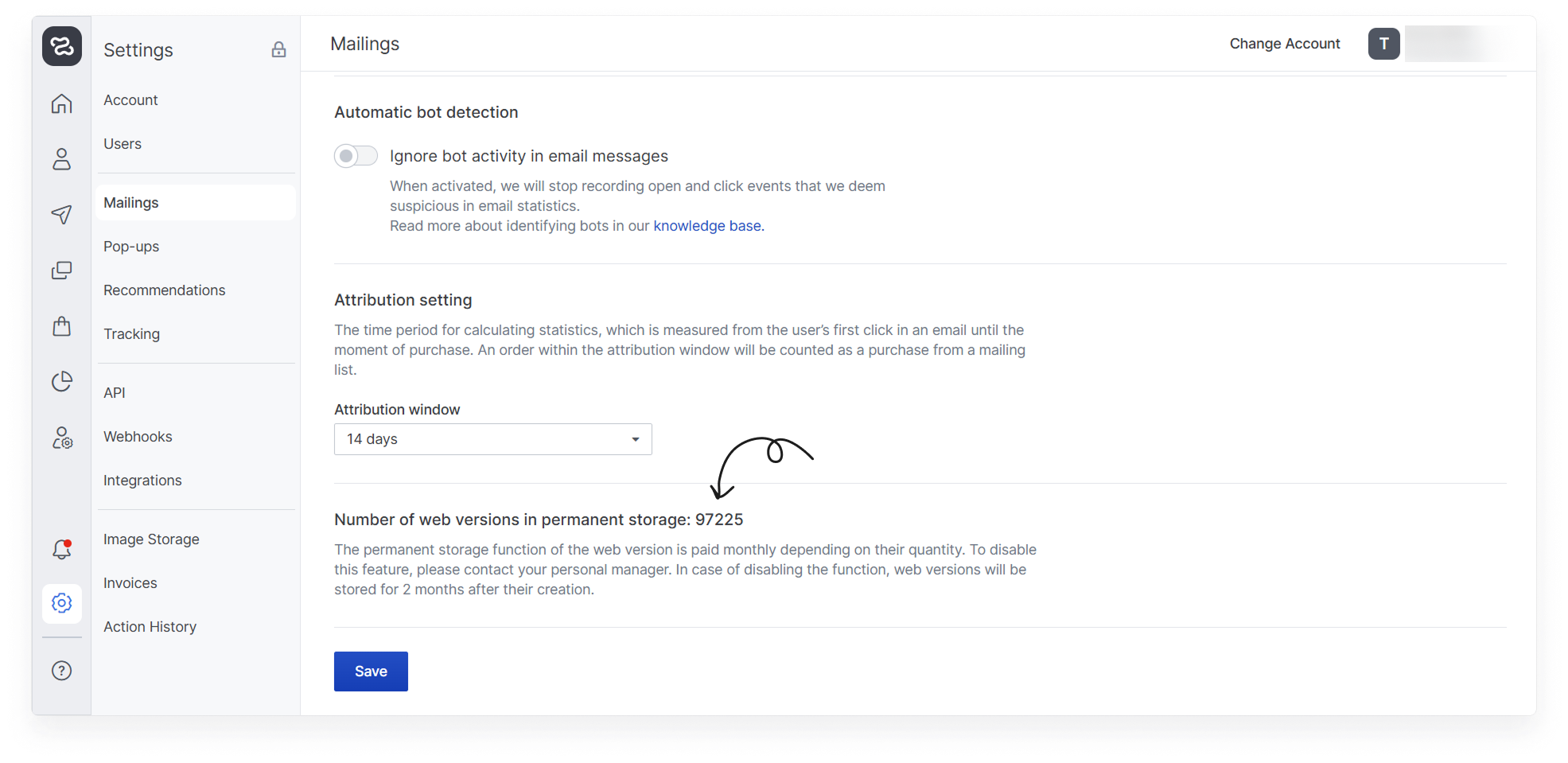Open the help question mark icon
1568x763 pixels.
[x=61, y=671]
